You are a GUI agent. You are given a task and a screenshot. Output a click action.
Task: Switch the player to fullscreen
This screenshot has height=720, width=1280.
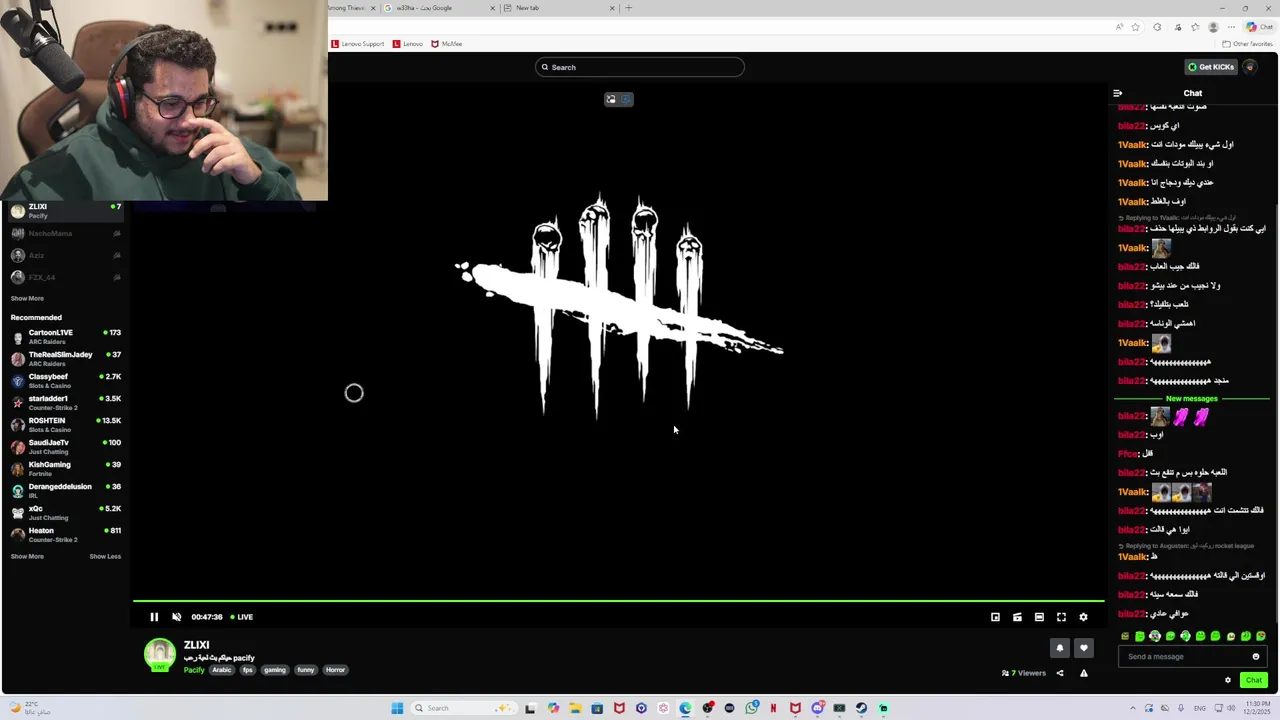(1061, 617)
